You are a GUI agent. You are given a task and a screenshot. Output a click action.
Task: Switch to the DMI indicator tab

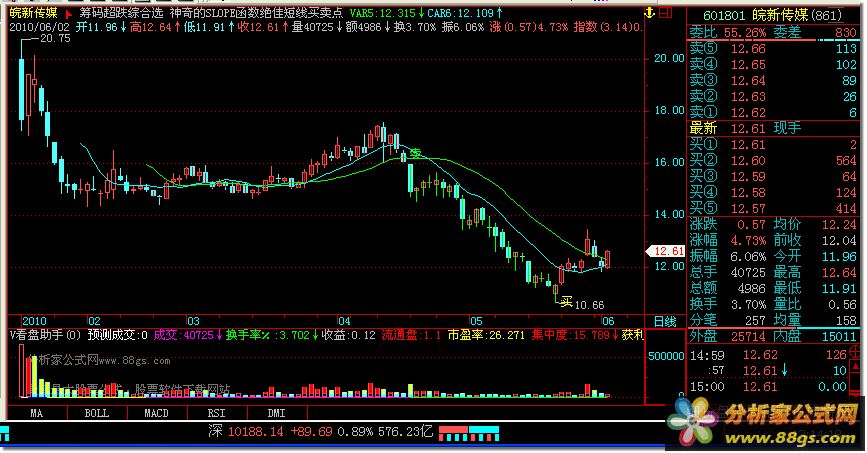point(274,413)
